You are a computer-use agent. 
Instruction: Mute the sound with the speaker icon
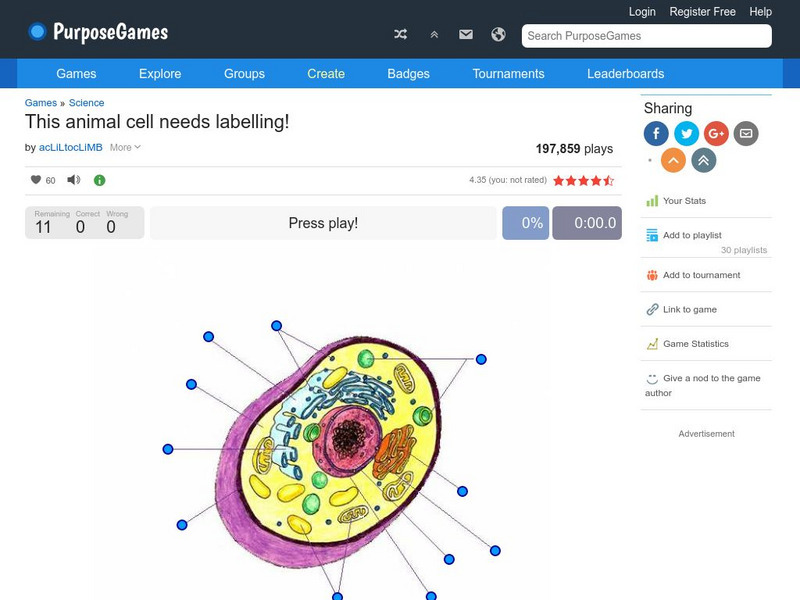[x=73, y=180]
